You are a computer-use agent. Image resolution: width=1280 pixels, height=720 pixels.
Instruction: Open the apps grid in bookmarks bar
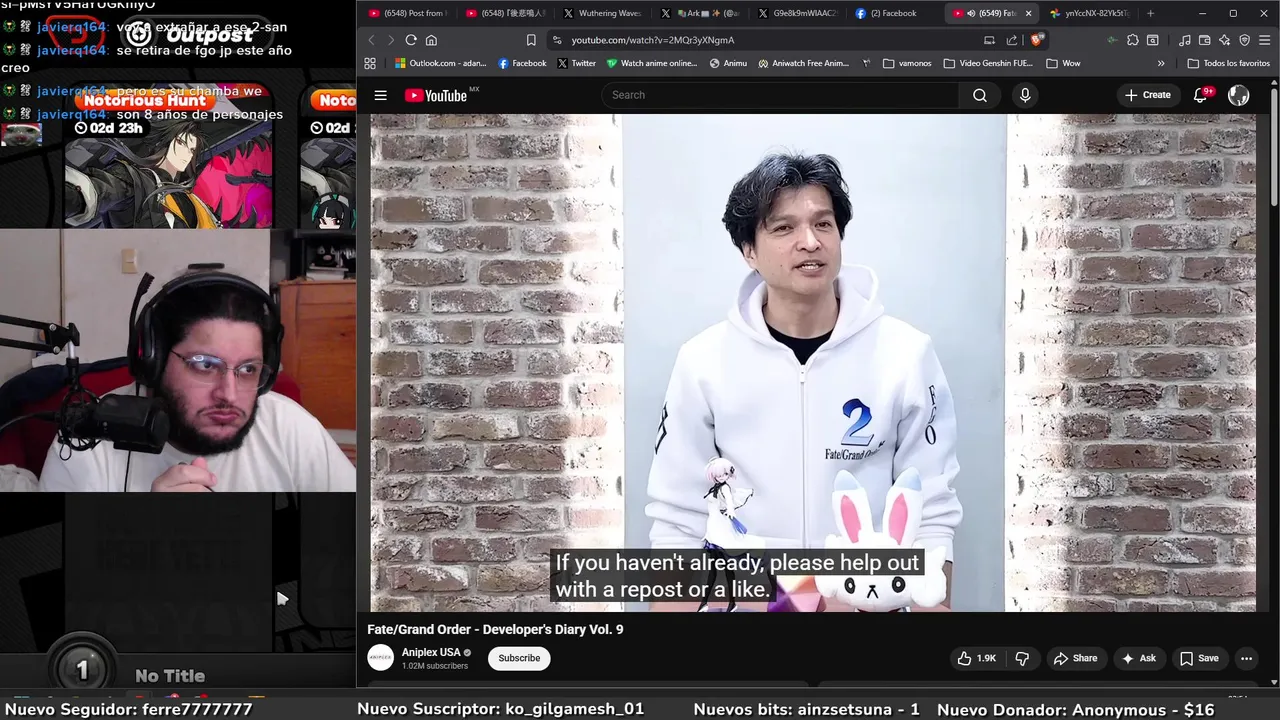click(370, 63)
